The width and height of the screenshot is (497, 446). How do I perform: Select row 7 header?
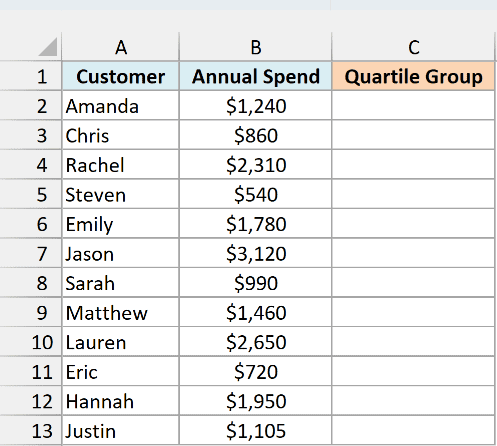[31, 253]
